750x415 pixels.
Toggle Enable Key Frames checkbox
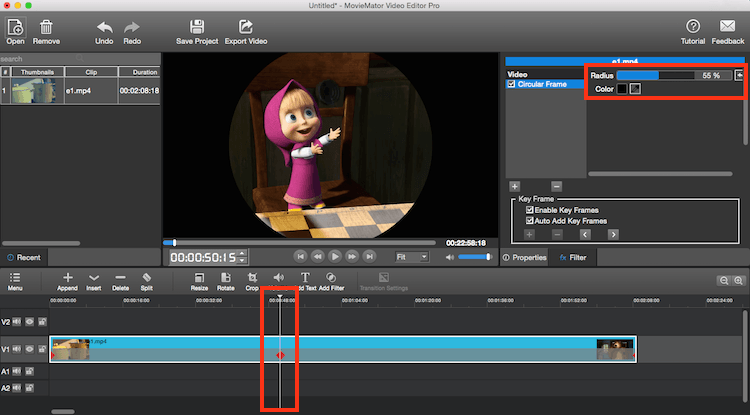point(529,210)
